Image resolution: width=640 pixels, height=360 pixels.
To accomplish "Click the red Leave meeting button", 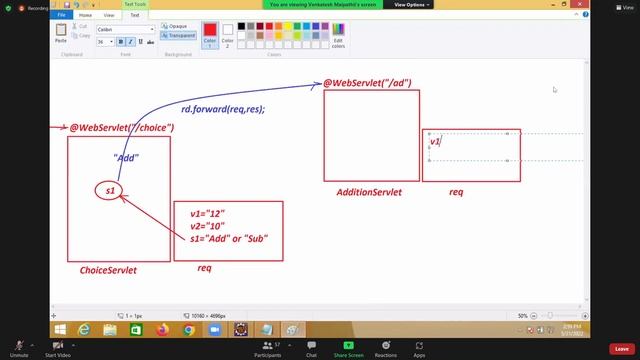I will pyautogui.click(x=622, y=349).
